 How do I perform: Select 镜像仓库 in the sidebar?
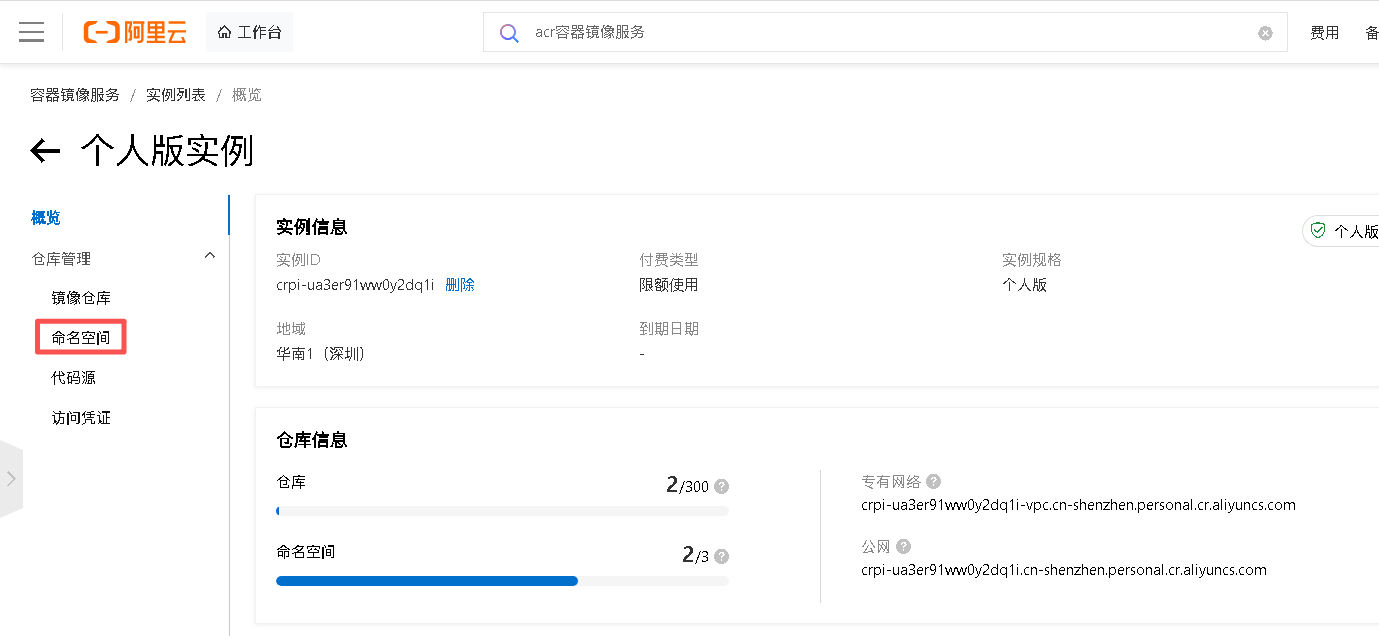coord(80,297)
